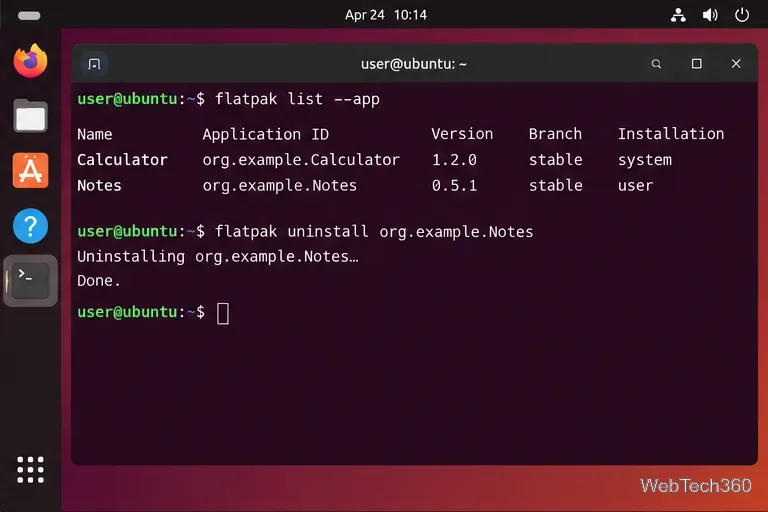This screenshot has width=768, height=512.
Task: Click the 'flatpak uninstall org.example.Notes' command
Action: [374, 231]
